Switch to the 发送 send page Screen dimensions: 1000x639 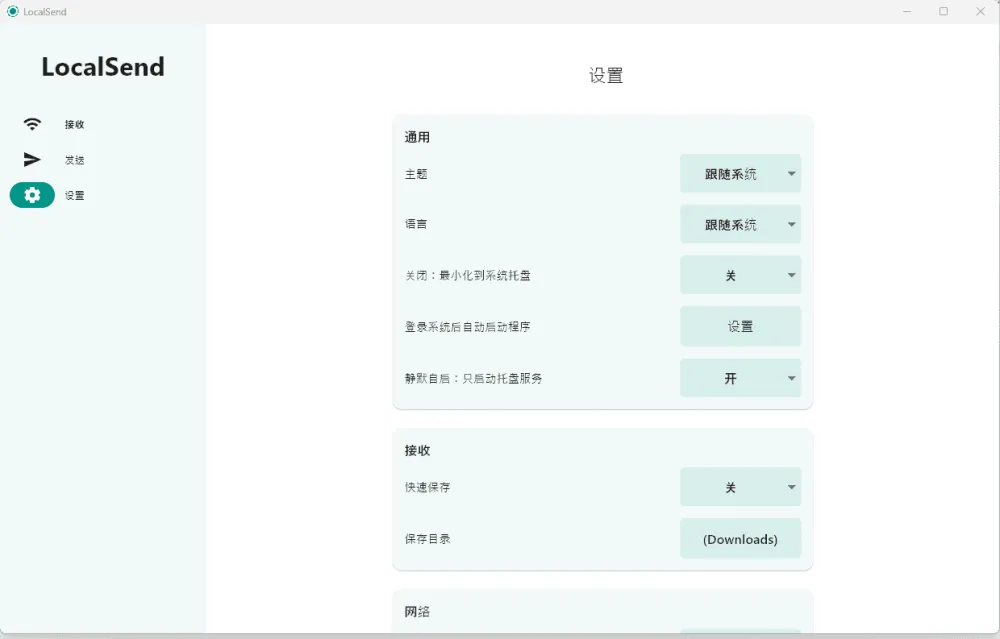[72, 159]
